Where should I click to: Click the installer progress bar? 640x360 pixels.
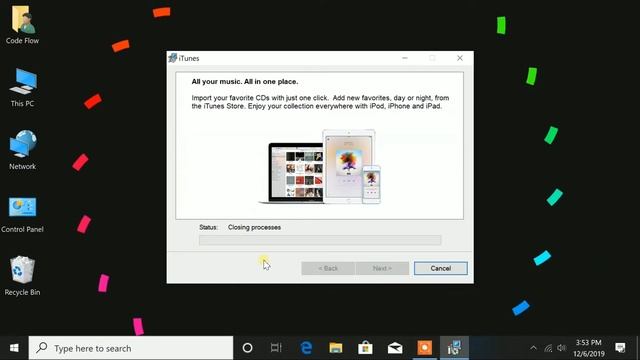[320, 240]
